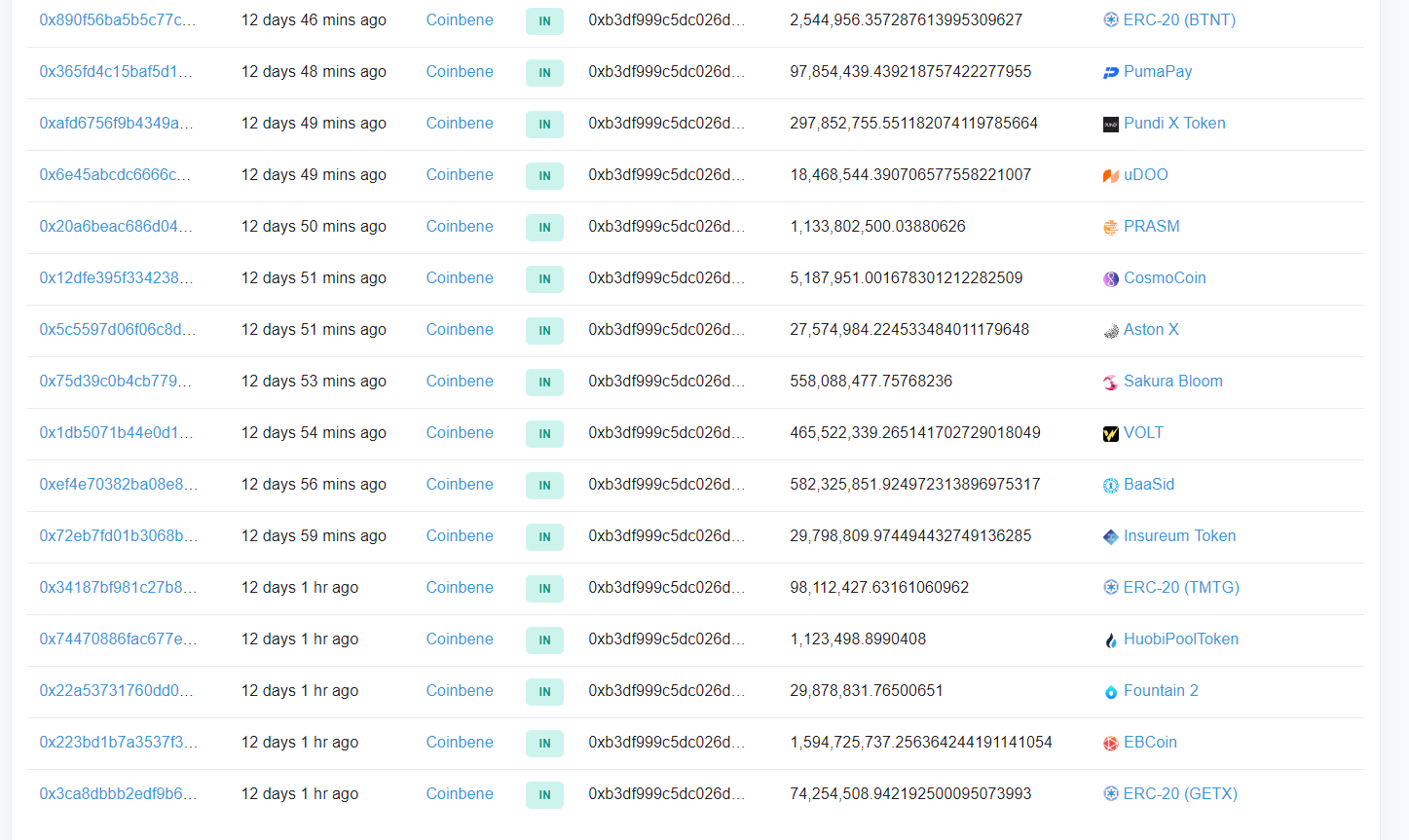Viewport: 1409px width, 840px height.
Task: Click recipient address in ERC-20 (TMTG) row
Action: point(667,587)
